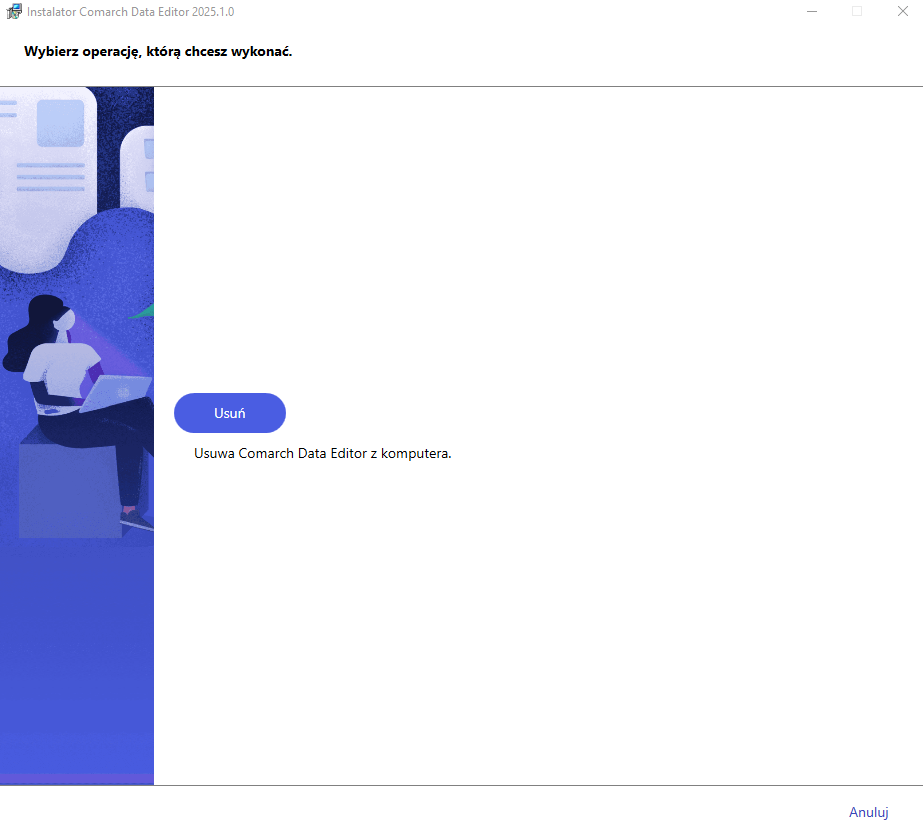The height and width of the screenshot is (835, 923).
Task: Cancel the installer with Anuluj
Action: pyautogui.click(x=868, y=812)
